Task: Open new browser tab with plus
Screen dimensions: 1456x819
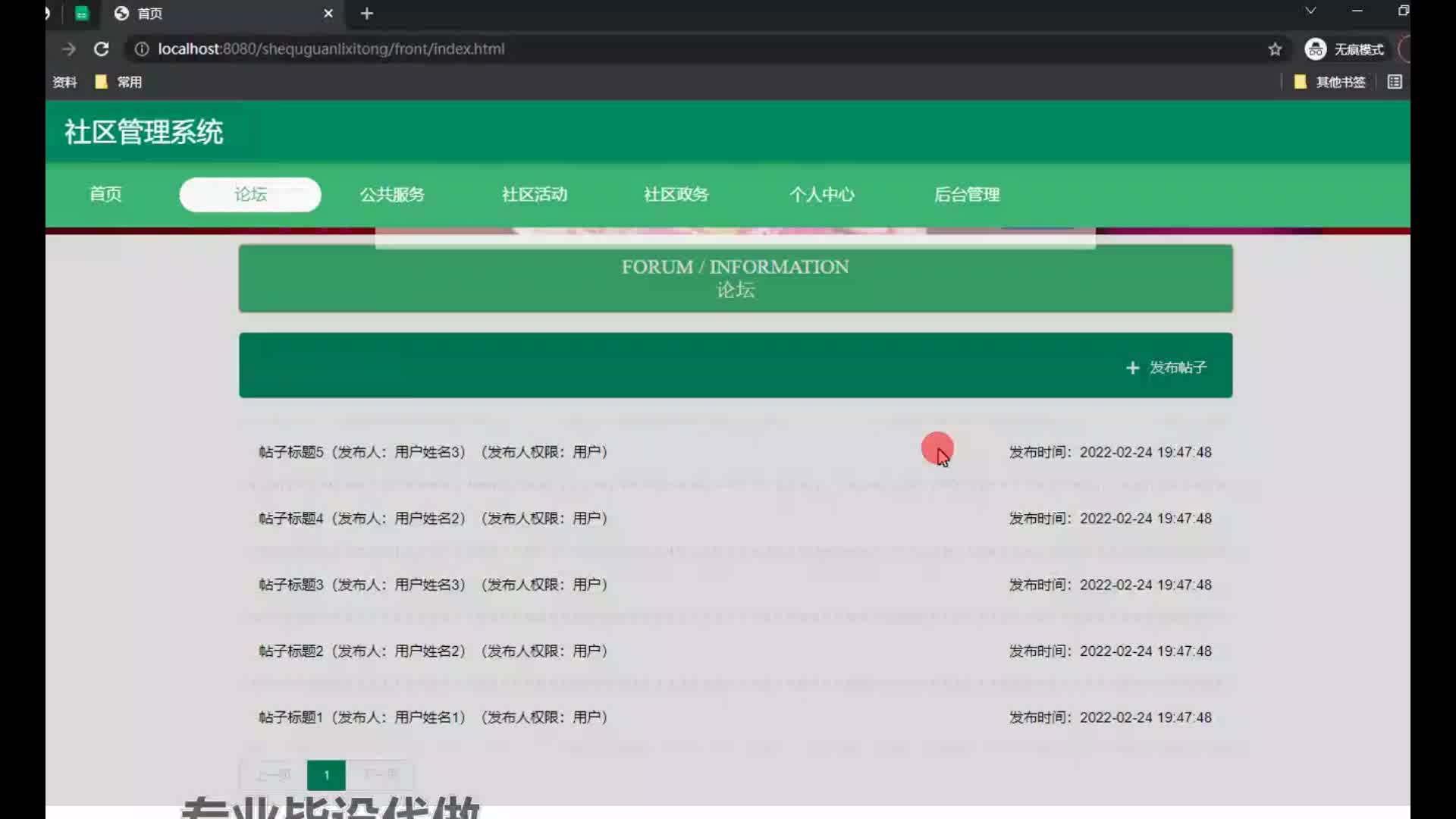Action: pos(367,14)
